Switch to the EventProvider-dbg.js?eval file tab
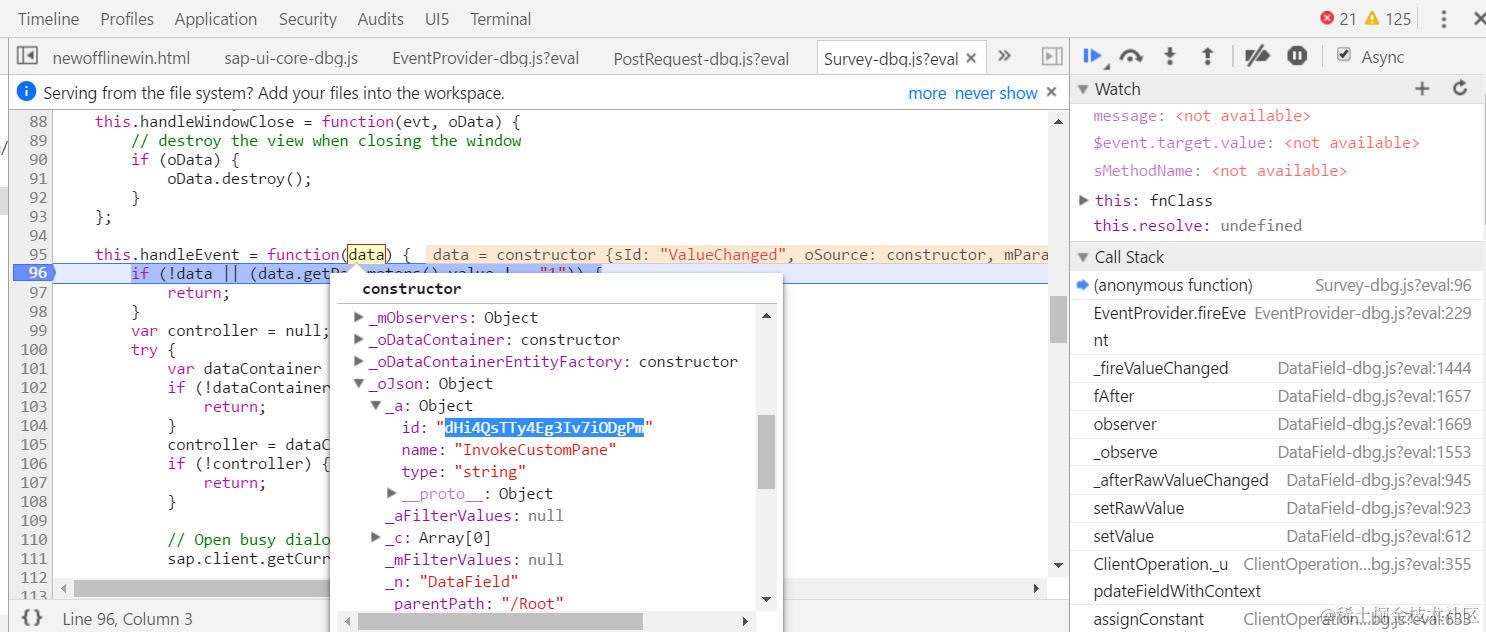Viewport: 1486px width, 632px height. pyautogui.click(x=486, y=58)
